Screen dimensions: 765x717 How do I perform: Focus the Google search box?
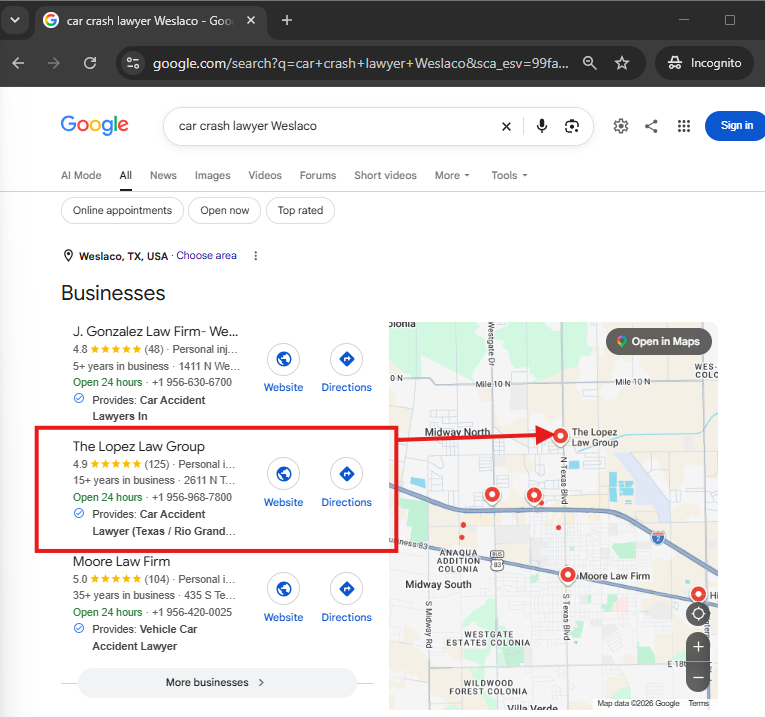click(337, 126)
